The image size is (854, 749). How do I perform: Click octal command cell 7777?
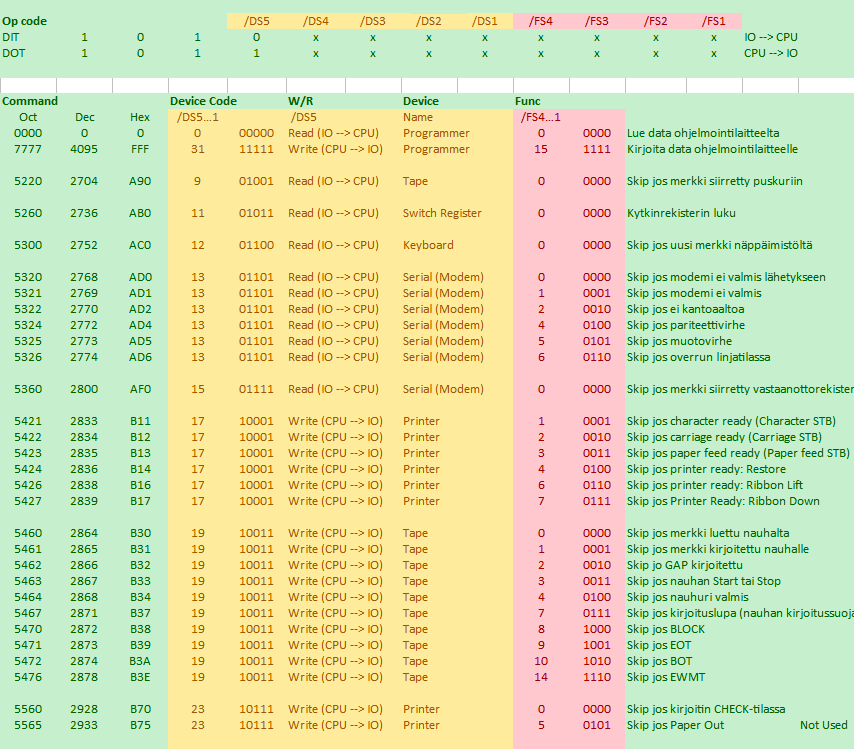pyautogui.click(x=28, y=149)
